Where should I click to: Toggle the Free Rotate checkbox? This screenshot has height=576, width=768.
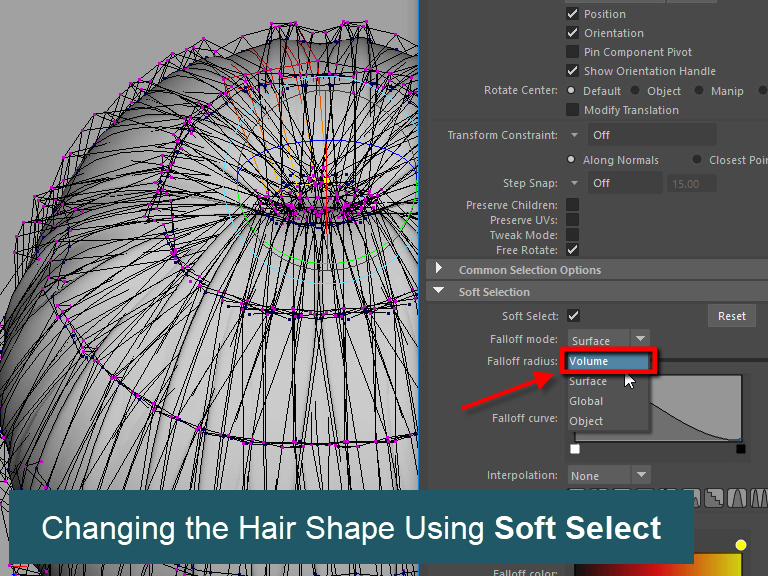tap(573, 250)
